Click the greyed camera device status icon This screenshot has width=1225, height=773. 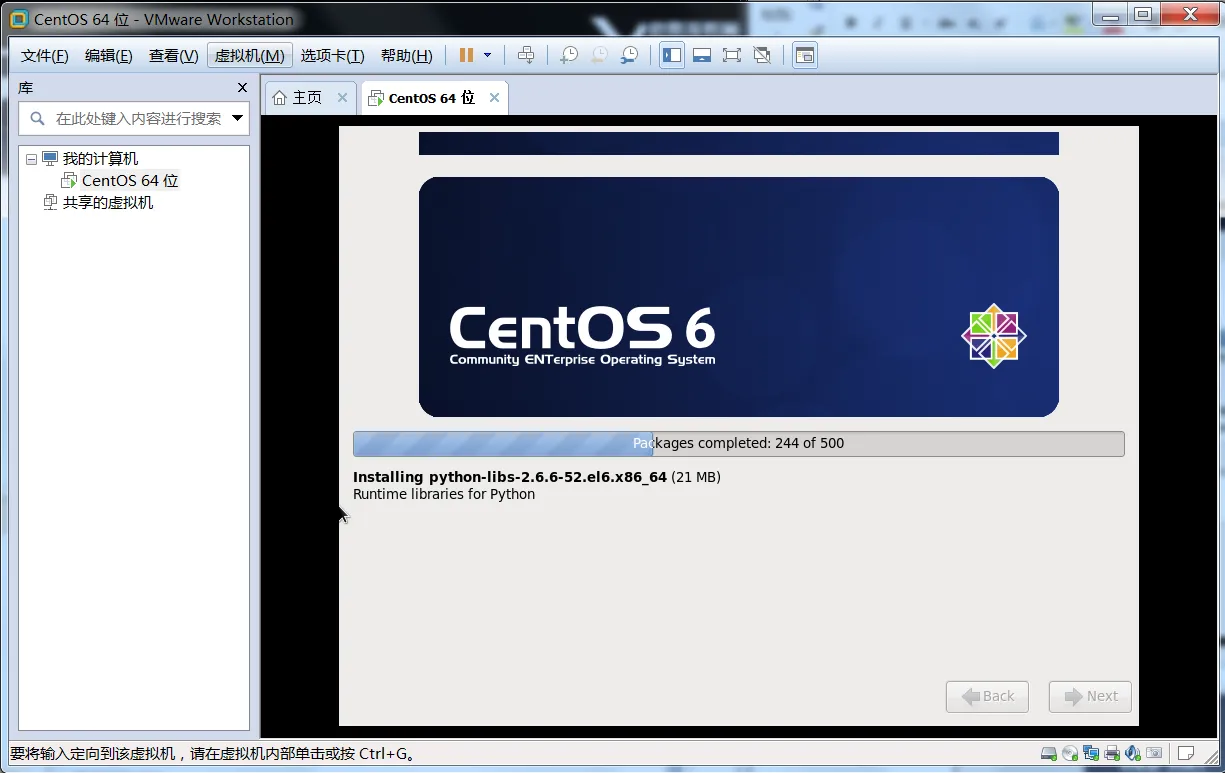click(1154, 753)
